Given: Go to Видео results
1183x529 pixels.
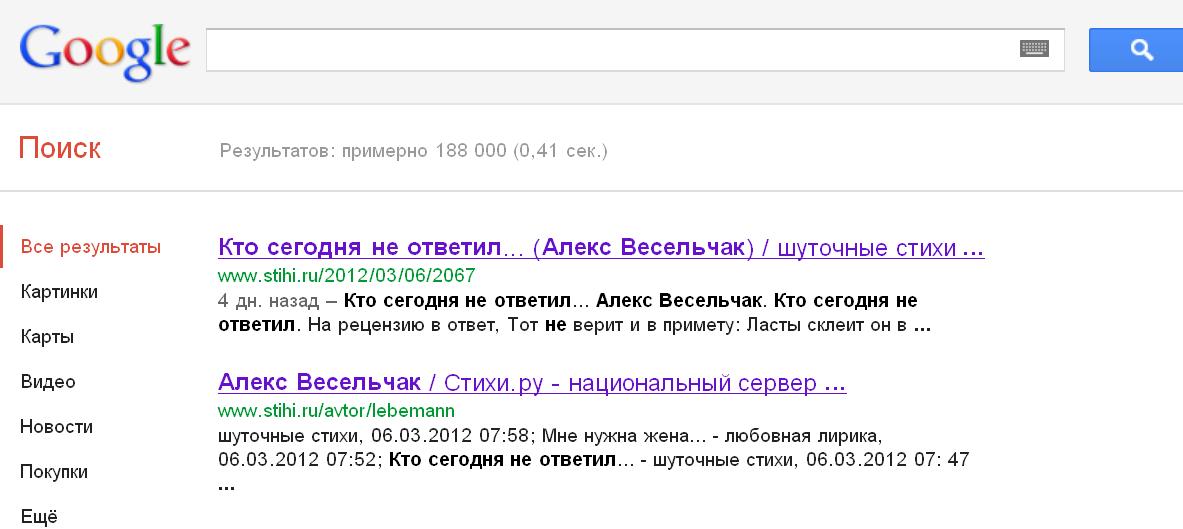Looking at the screenshot, I should pyautogui.click(x=48, y=382).
